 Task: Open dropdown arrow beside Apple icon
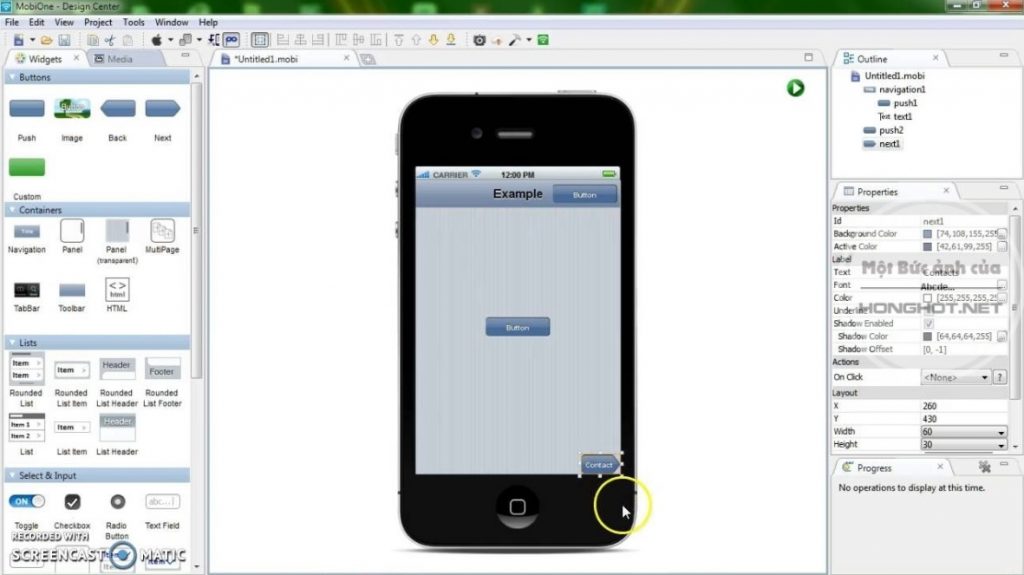[170, 41]
